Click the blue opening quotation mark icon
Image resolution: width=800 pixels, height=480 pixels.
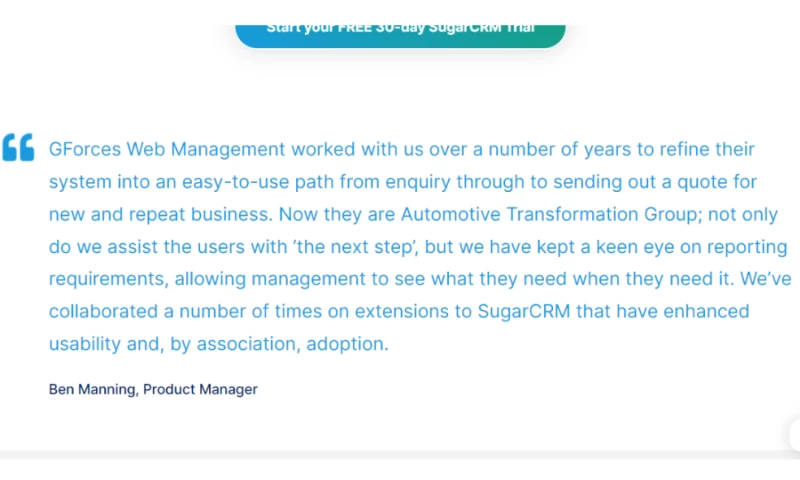[18, 147]
